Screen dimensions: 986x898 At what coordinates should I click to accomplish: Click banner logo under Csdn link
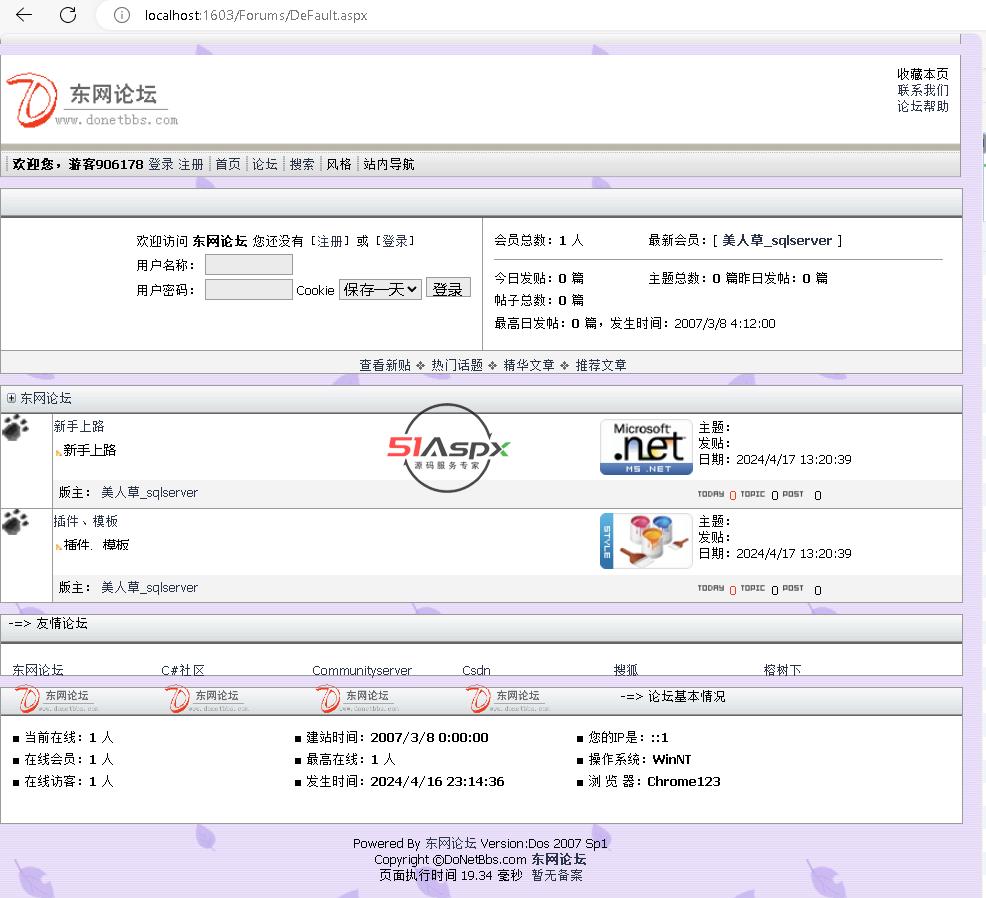click(x=509, y=699)
